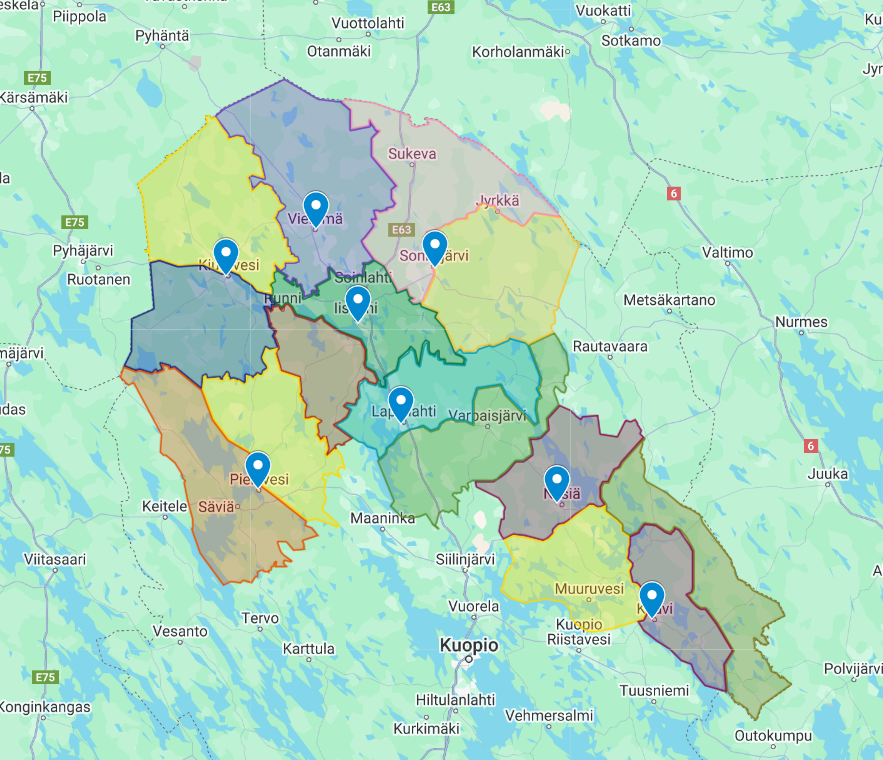
Task: Open the Sonkajärvi map pin
Action: [434, 247]
